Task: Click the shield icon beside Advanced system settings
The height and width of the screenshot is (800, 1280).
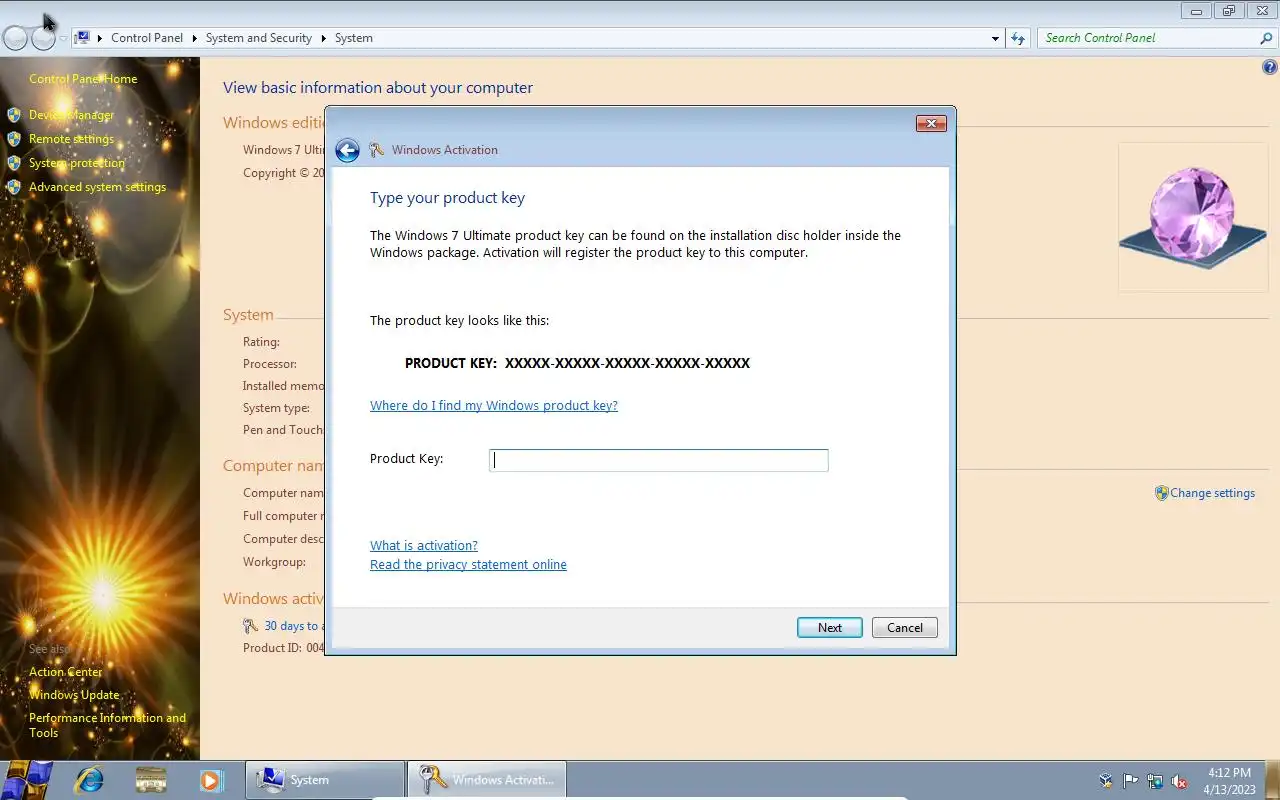Action: 14,187
